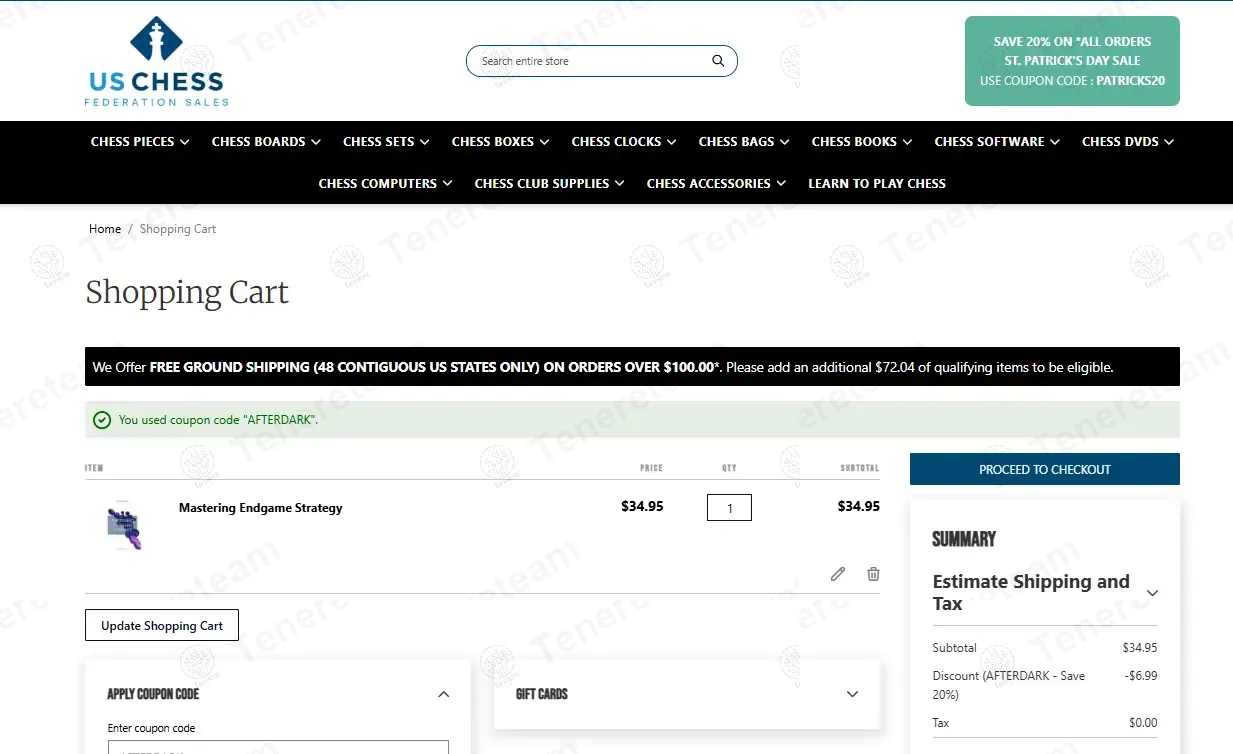The image size is (1233, 754).
Task: Click the Discount amount -$6.99
Action: click(x=1141, y=676)
